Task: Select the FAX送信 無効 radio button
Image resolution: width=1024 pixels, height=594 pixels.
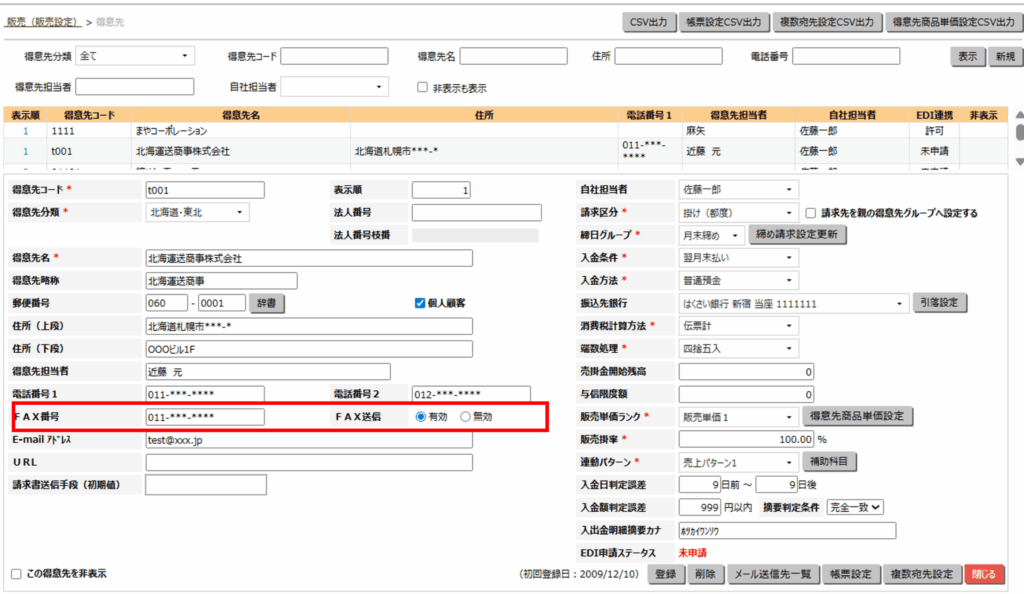Action: click(x=466, y=417)
